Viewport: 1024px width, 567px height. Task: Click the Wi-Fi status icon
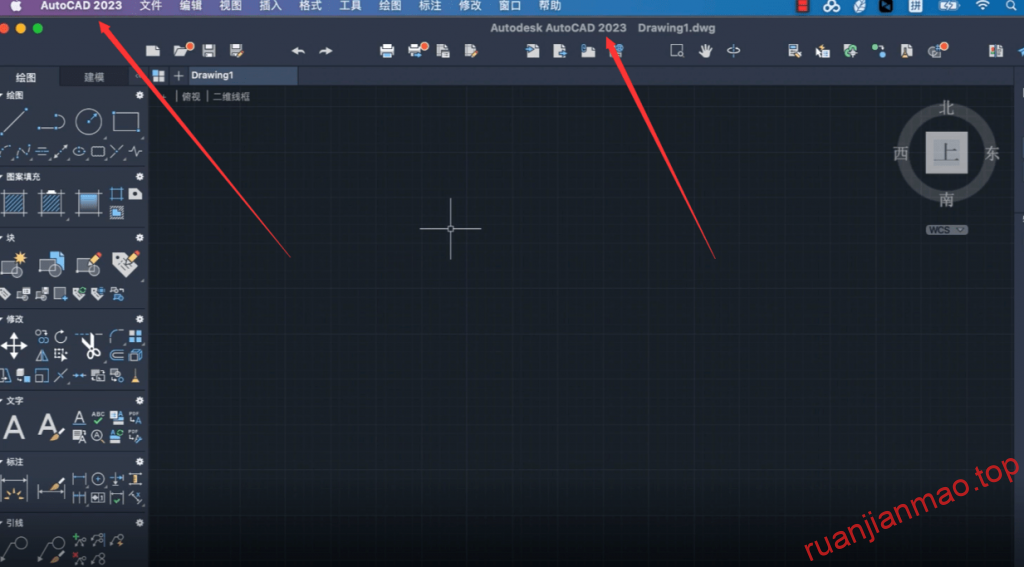(x=982, y=6)
